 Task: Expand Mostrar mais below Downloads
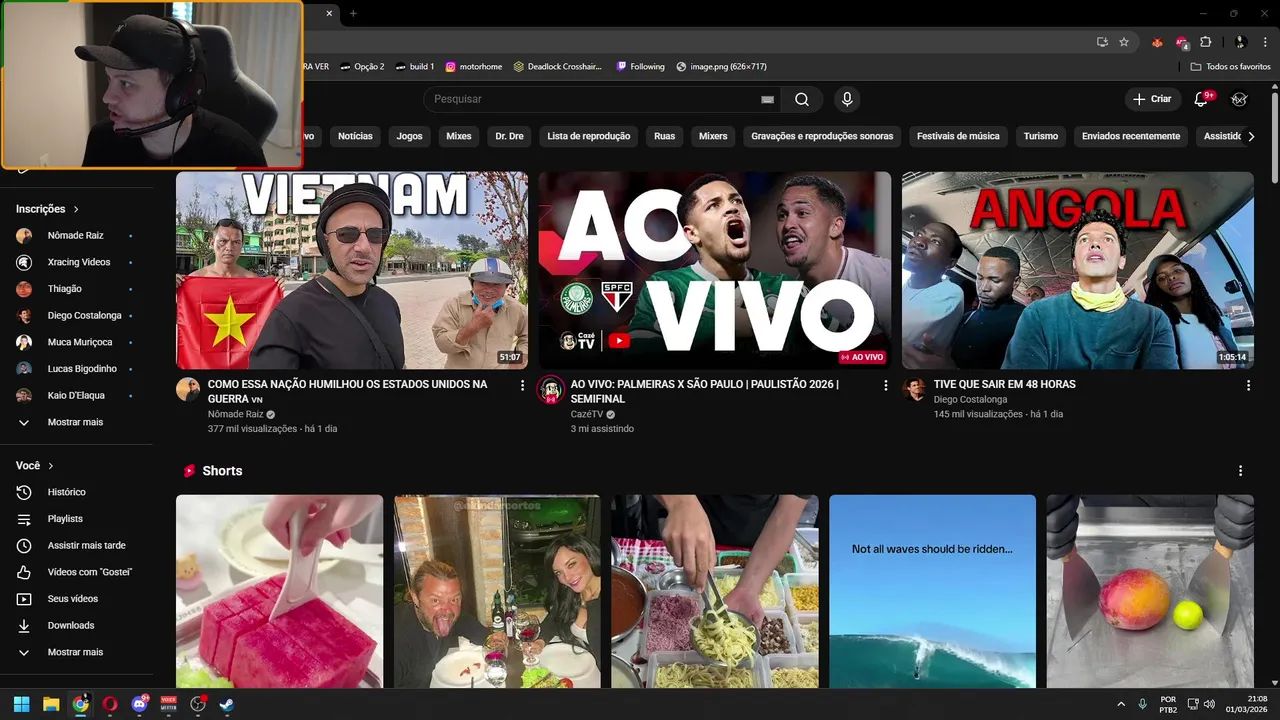(75, 652)
